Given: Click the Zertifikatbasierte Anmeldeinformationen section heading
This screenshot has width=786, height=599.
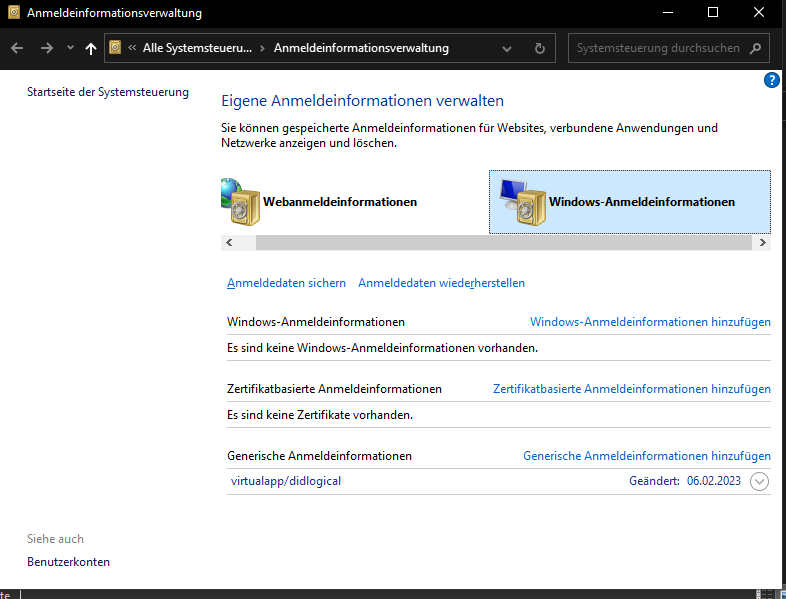Looking at the screenshot, I should click(334, 389).
